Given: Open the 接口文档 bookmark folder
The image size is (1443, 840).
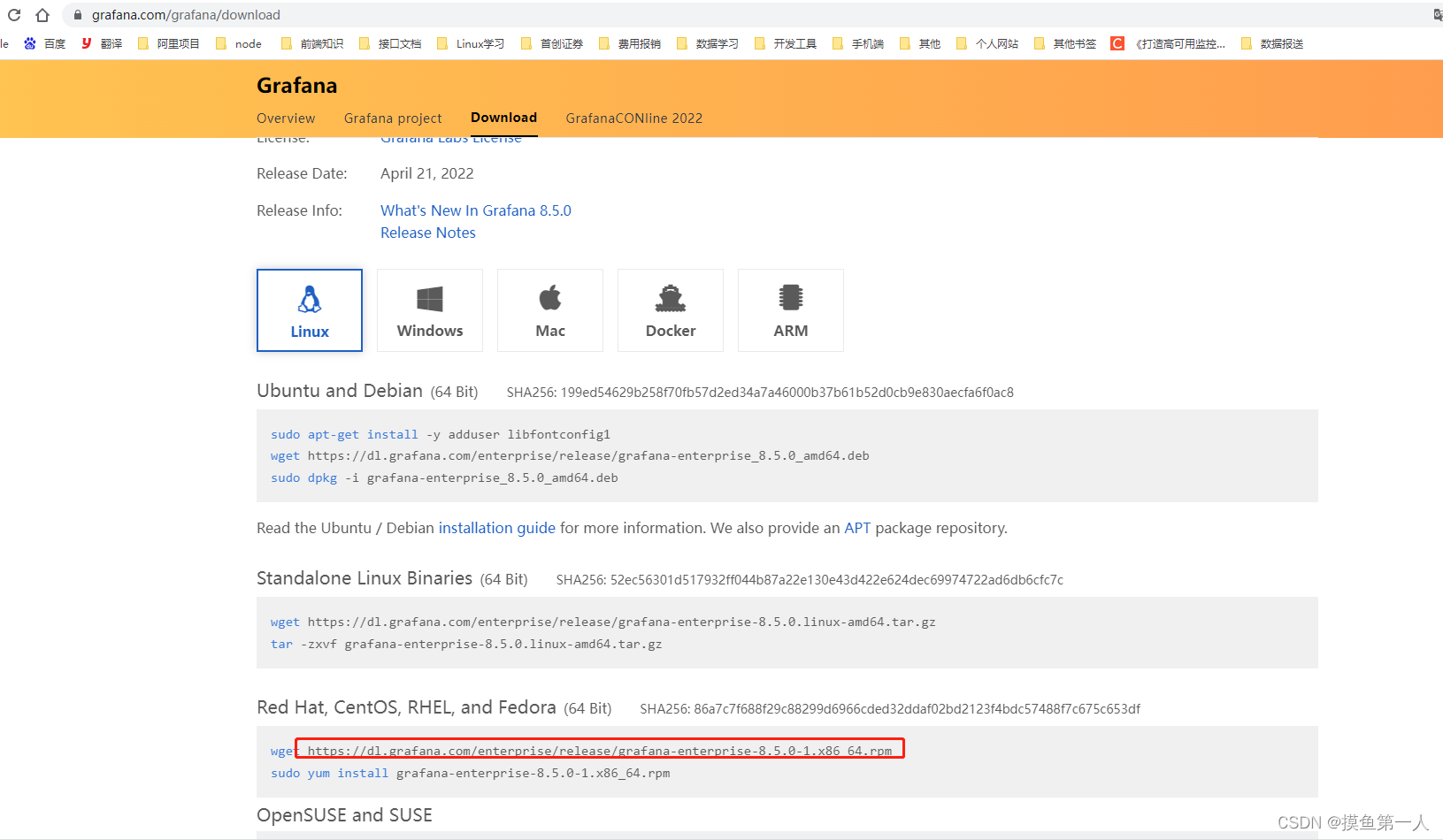Looking at the screenshot, I should point(390,43).
